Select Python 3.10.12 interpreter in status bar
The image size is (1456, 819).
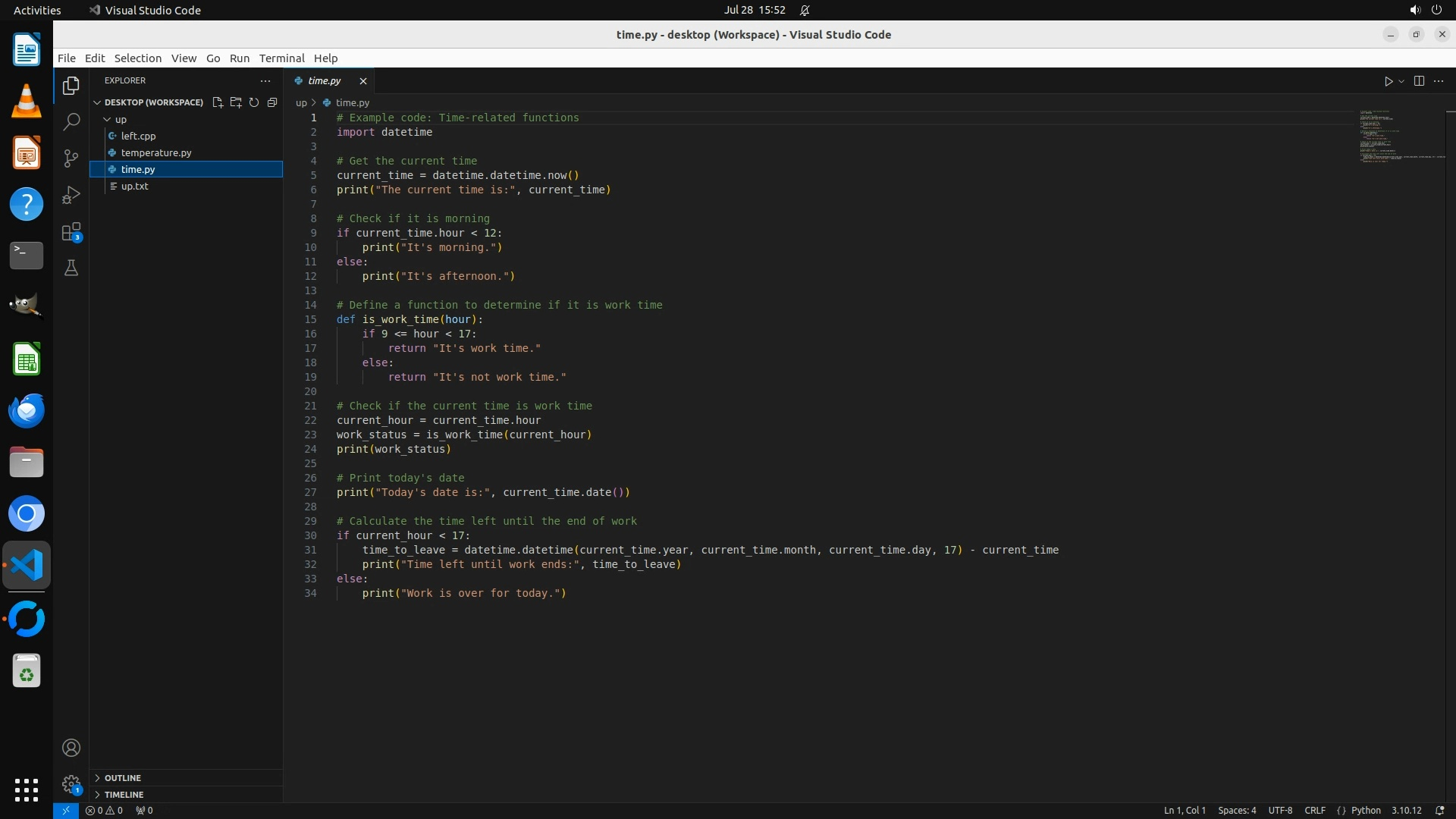click(x=1406, y=810)
